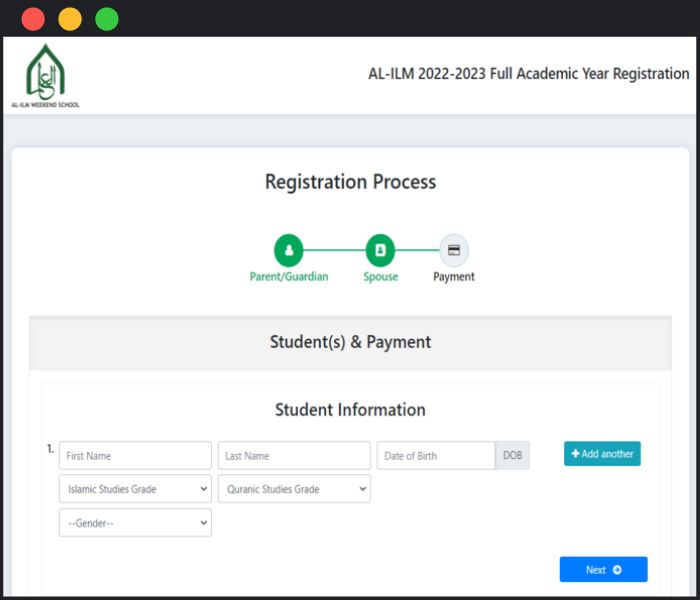Select the Parent/Guardian step circle icon

pos(289,250)
